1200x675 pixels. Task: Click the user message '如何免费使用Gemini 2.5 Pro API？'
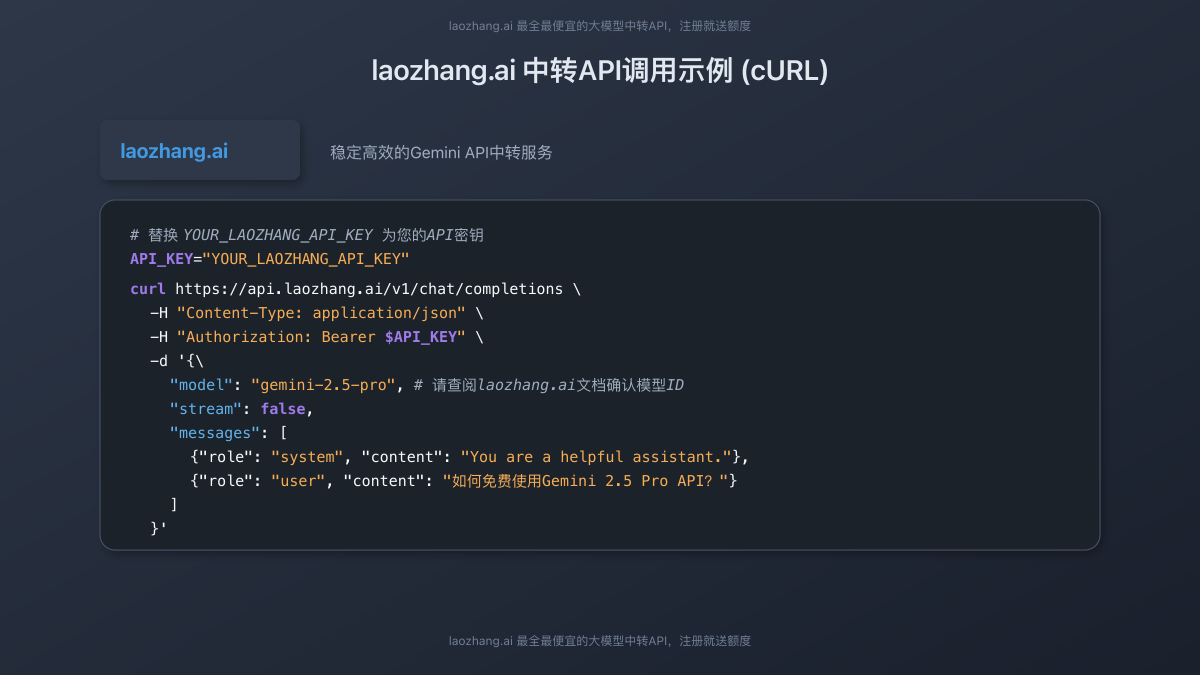[585, 481]
